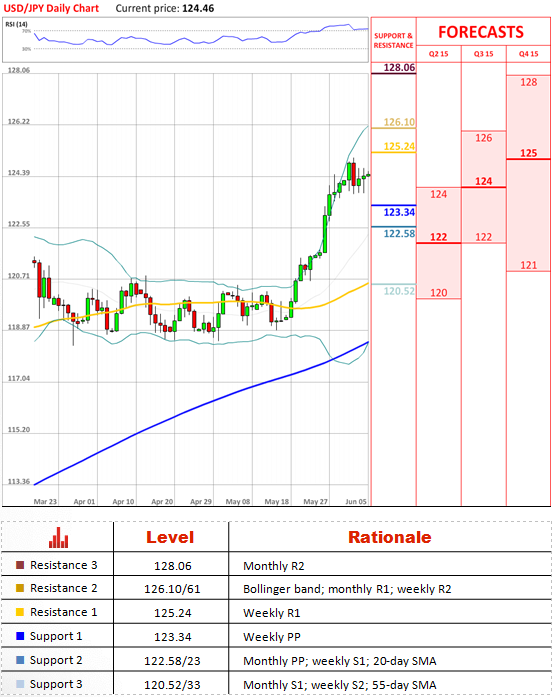Select the Q2 15 forecast column header
The width and height of the screenshot is (555, 697).
pyautogui.click(x=439, y=54)
